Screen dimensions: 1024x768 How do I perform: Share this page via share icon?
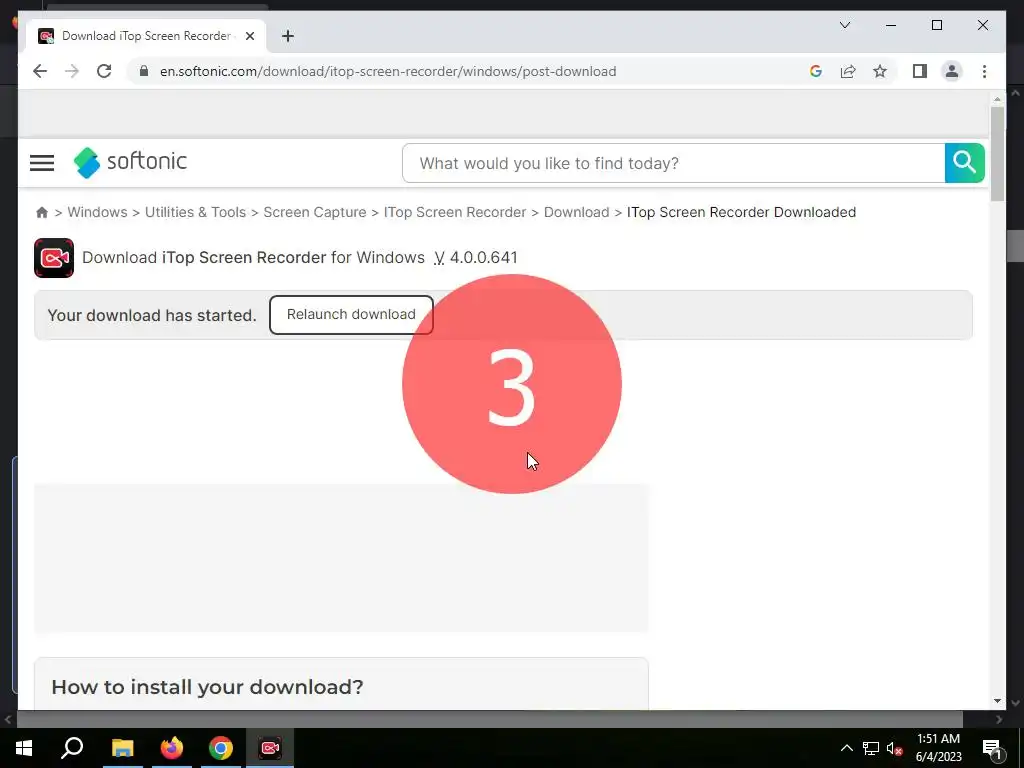pos(848,71)
